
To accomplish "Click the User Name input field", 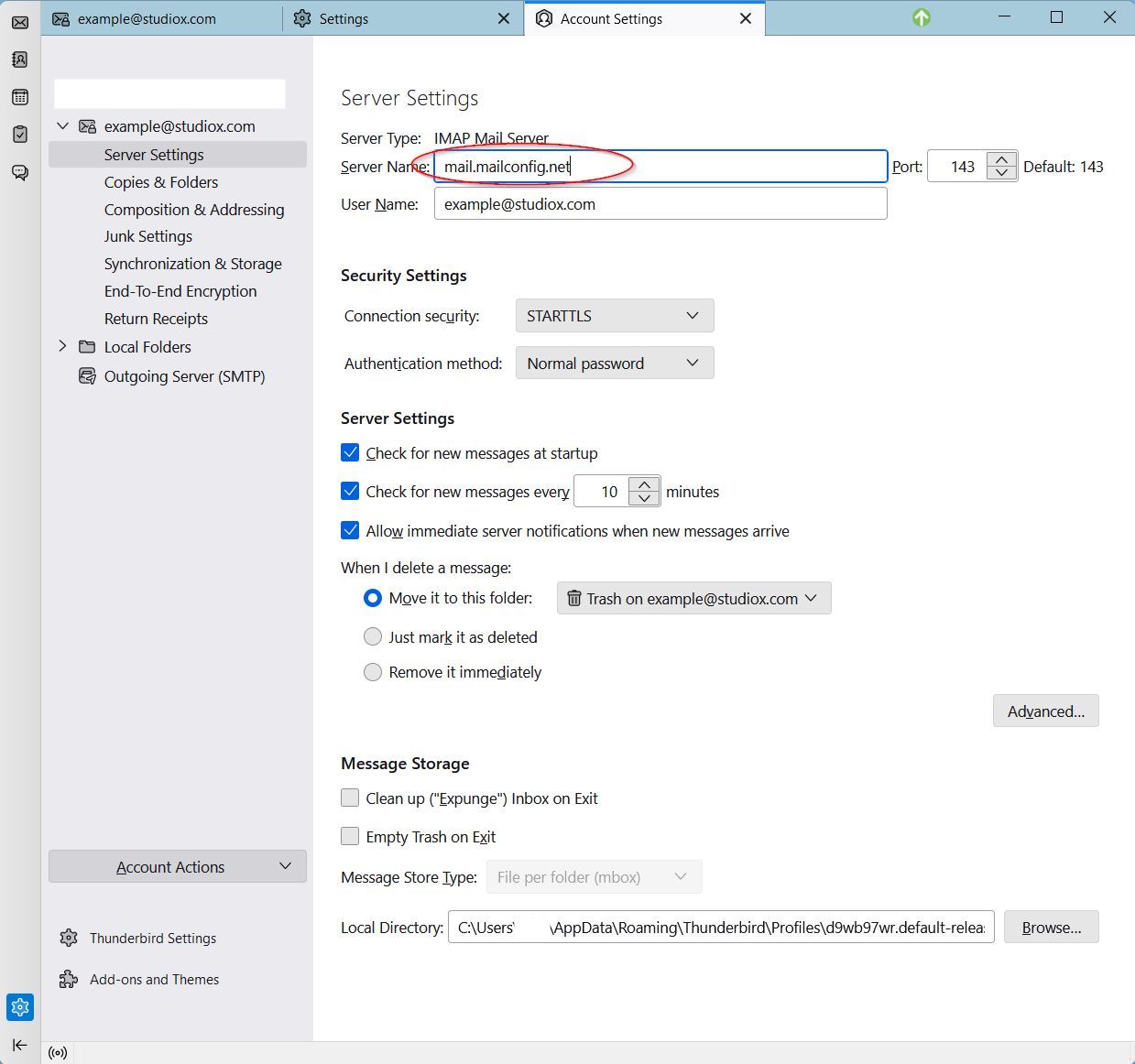I will pyautogui.click(x=660, y=203).
